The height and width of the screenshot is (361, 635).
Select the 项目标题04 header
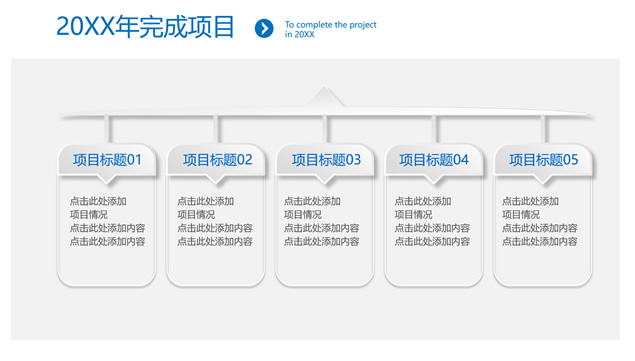[x=434, y=160]
